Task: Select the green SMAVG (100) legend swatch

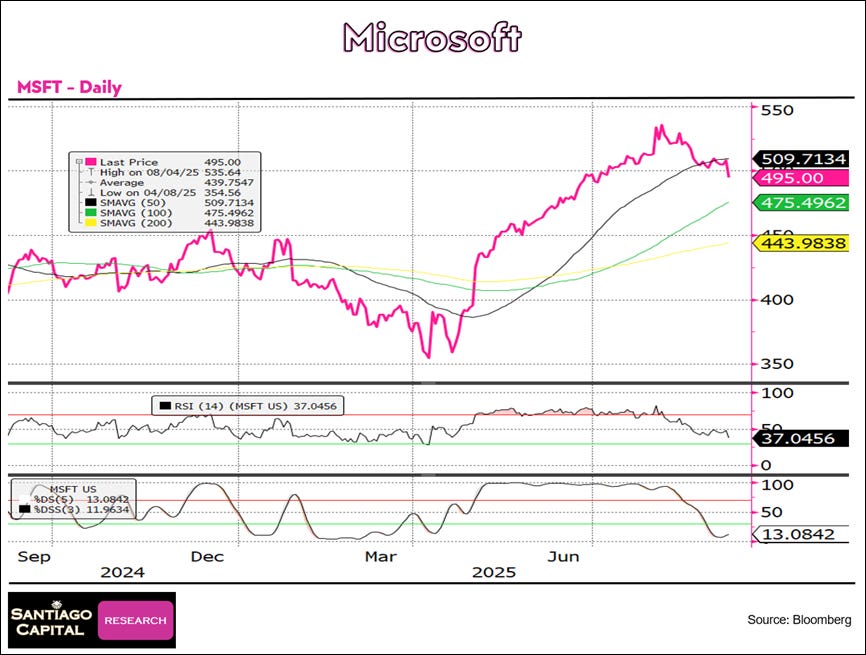Action: [x=91, y=213]
